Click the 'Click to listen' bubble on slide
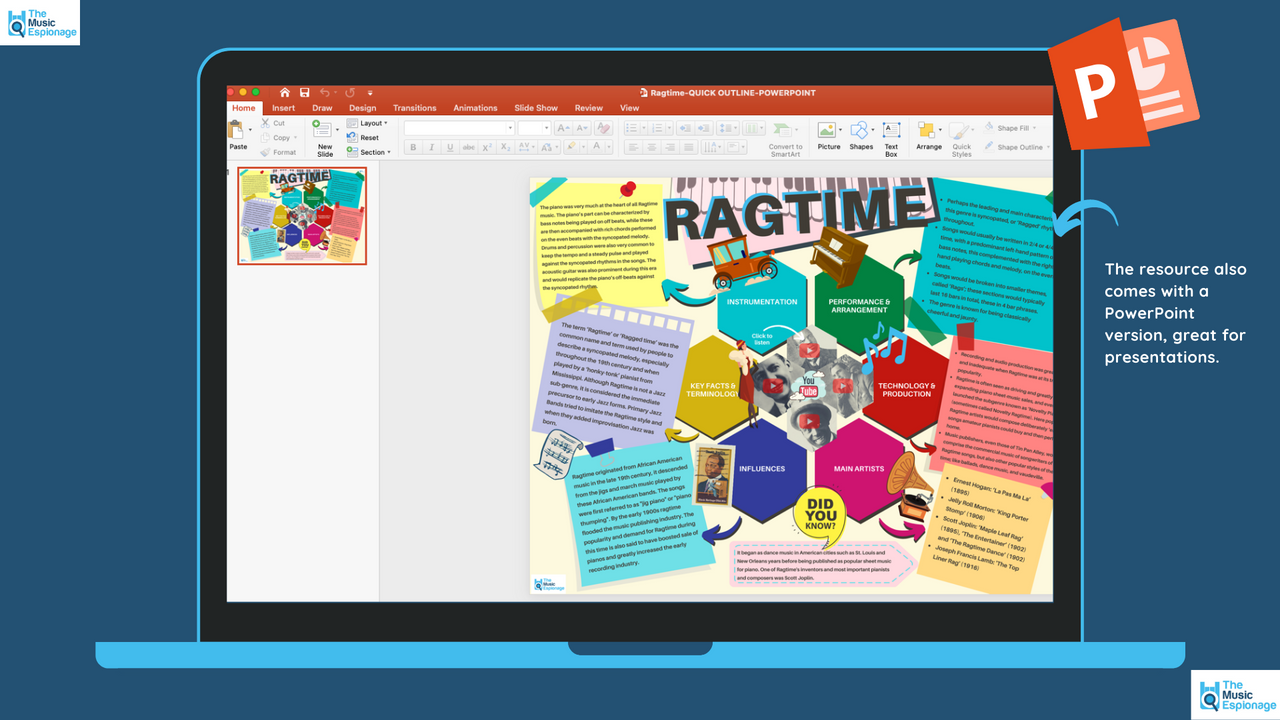 762,338
